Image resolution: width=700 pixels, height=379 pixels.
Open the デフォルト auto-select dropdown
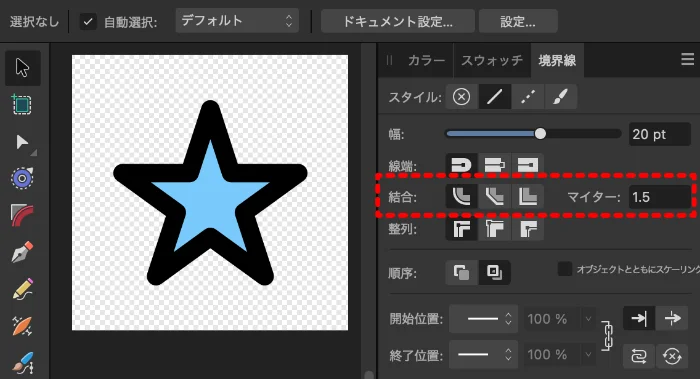[237, 21]
